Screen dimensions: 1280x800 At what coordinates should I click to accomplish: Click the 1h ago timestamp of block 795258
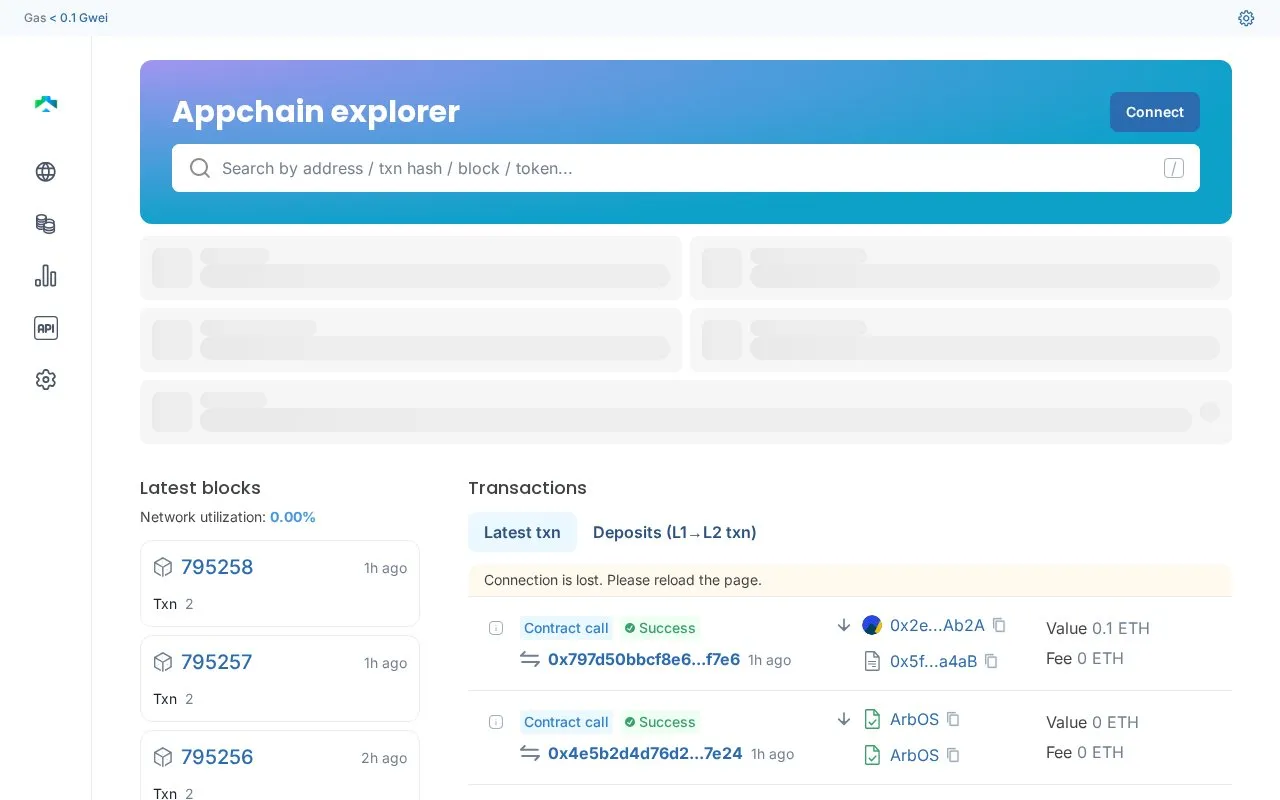pyautogui.click(x=385, y=568)
